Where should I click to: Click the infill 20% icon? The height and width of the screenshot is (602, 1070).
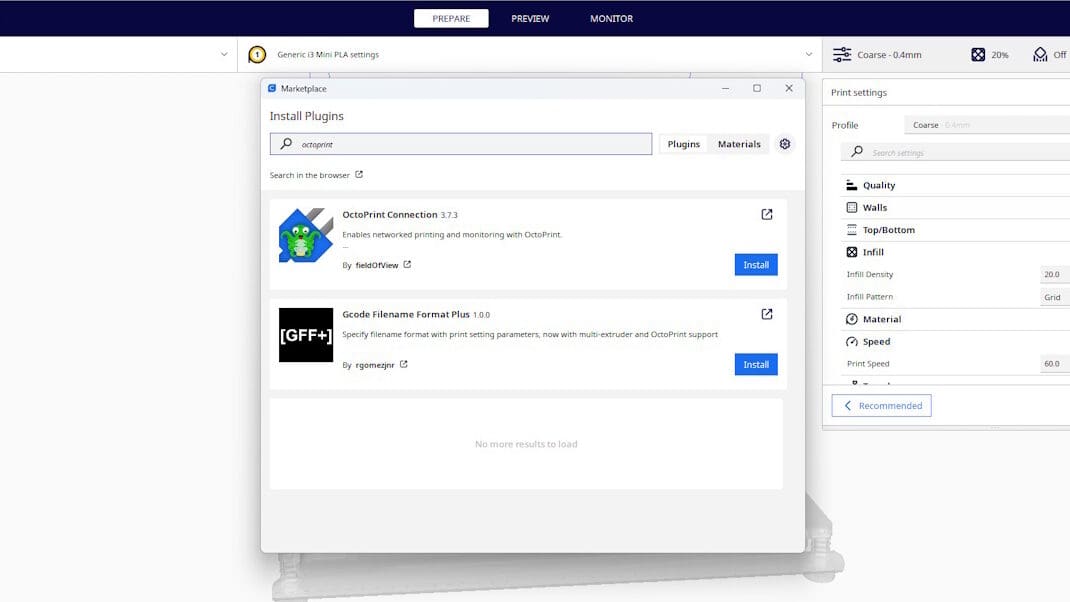pos(978,55)
